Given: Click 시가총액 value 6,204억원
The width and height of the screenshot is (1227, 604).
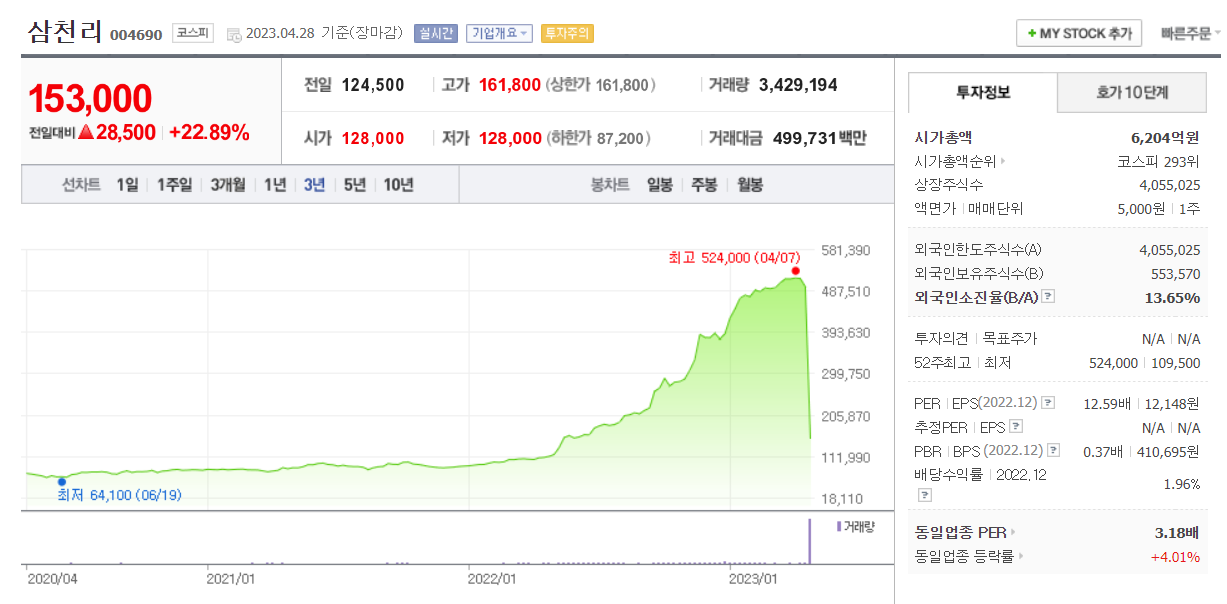Looking at the screenshot, I should 1165,138.
